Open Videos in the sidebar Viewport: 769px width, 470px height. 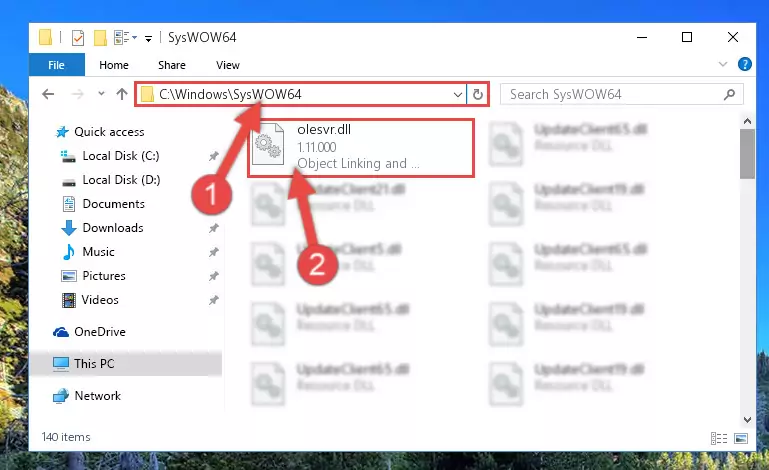(x=100, y=300)
